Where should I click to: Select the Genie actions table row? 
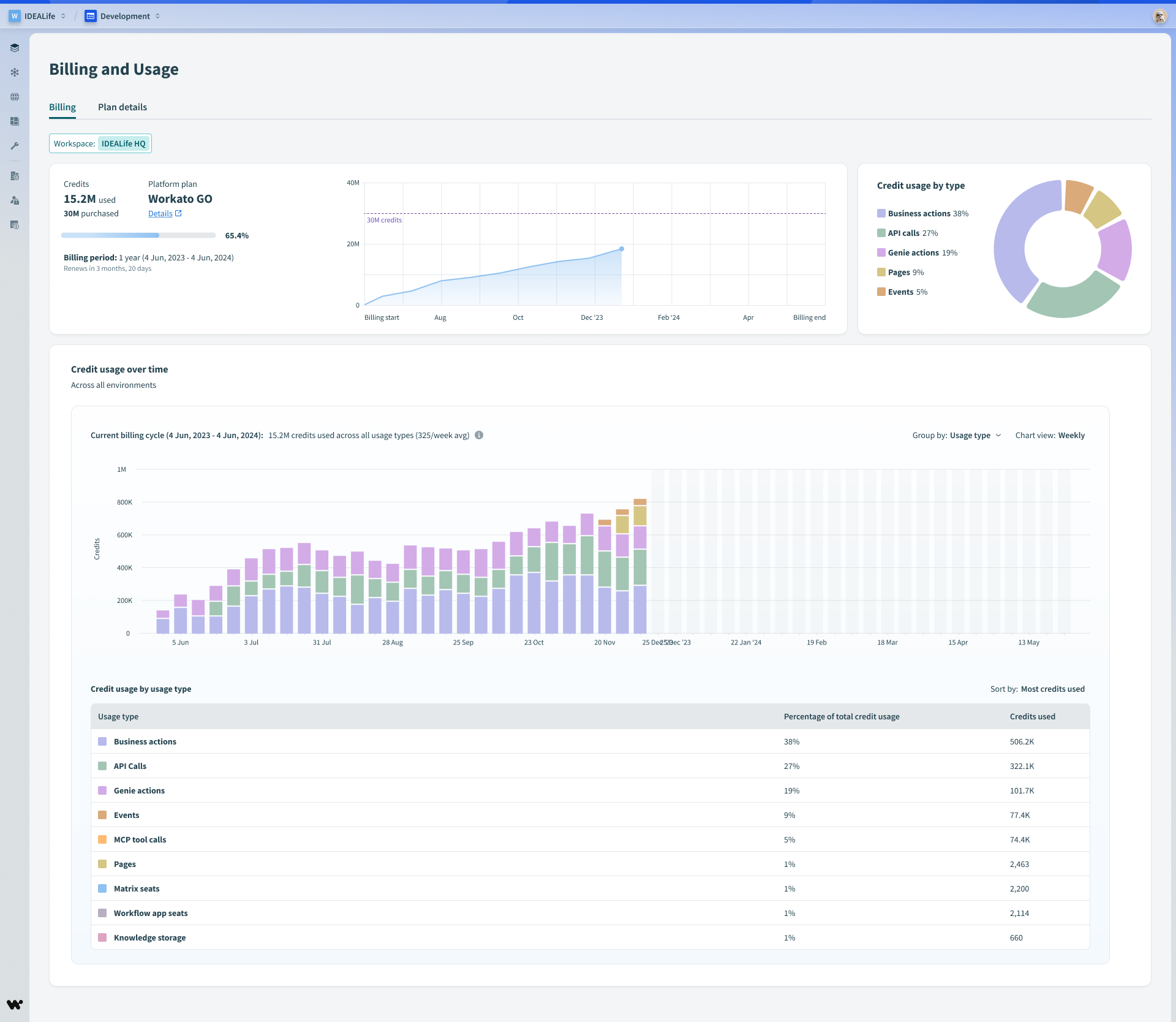590,790
